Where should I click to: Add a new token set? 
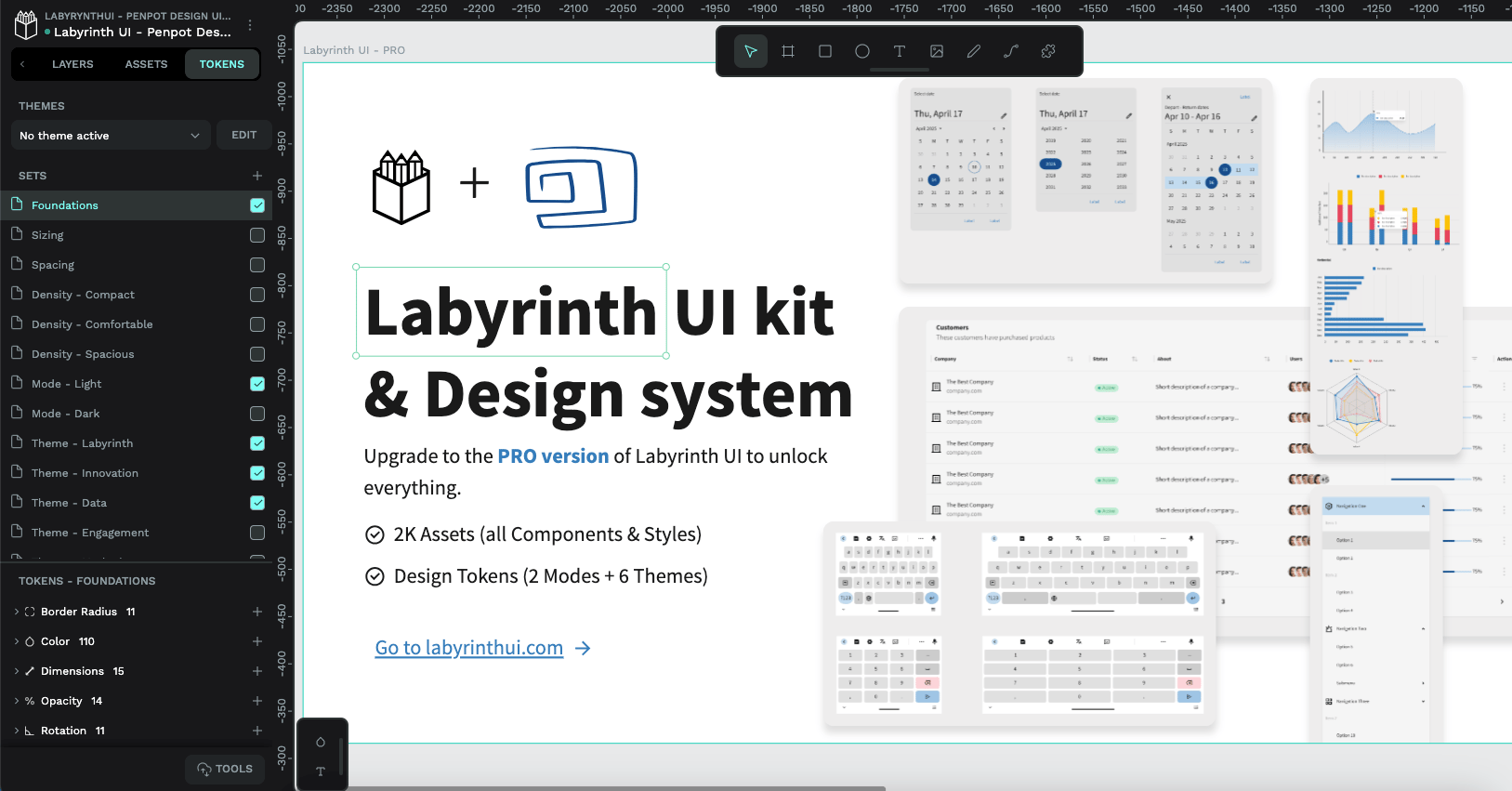[257, 176]
